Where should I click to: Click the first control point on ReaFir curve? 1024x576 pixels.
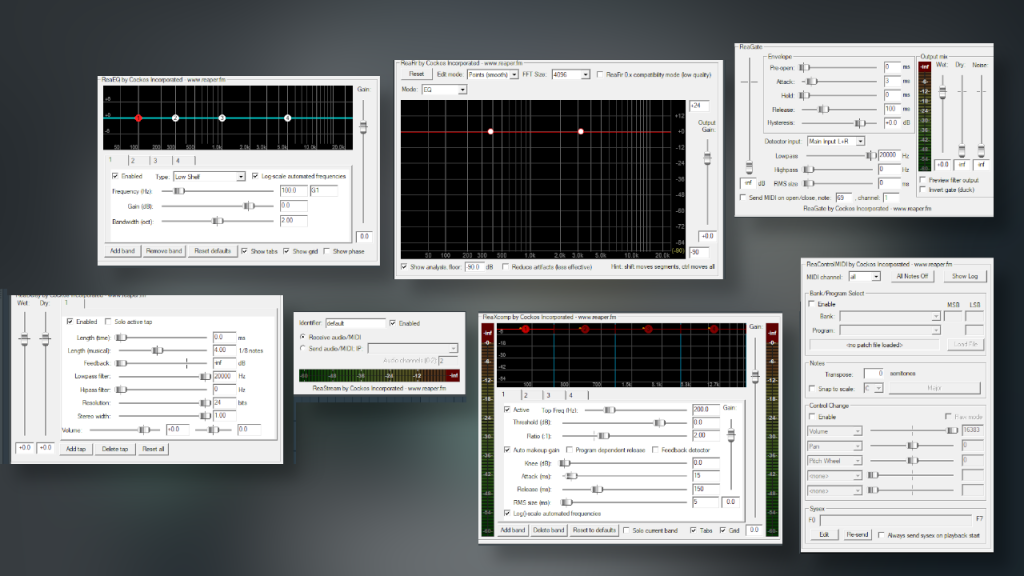coord(490,129)
